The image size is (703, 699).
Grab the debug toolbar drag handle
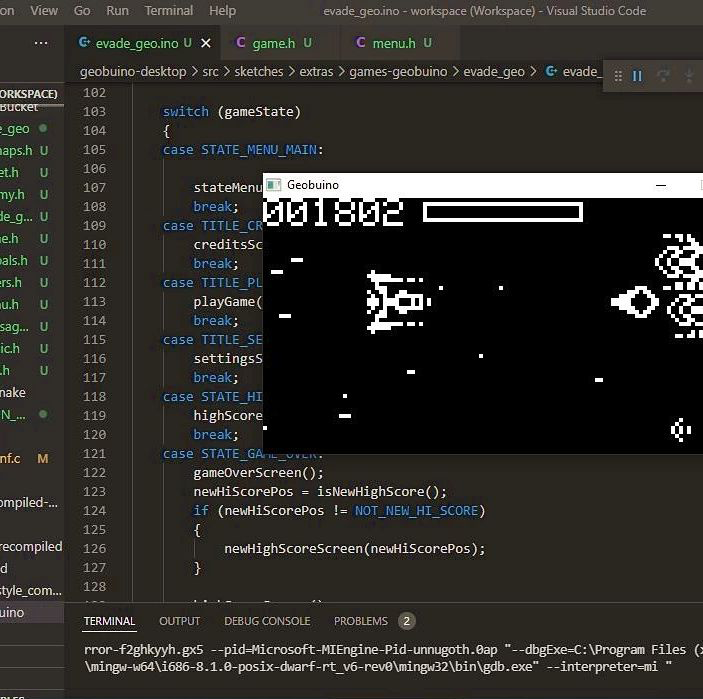618,76
